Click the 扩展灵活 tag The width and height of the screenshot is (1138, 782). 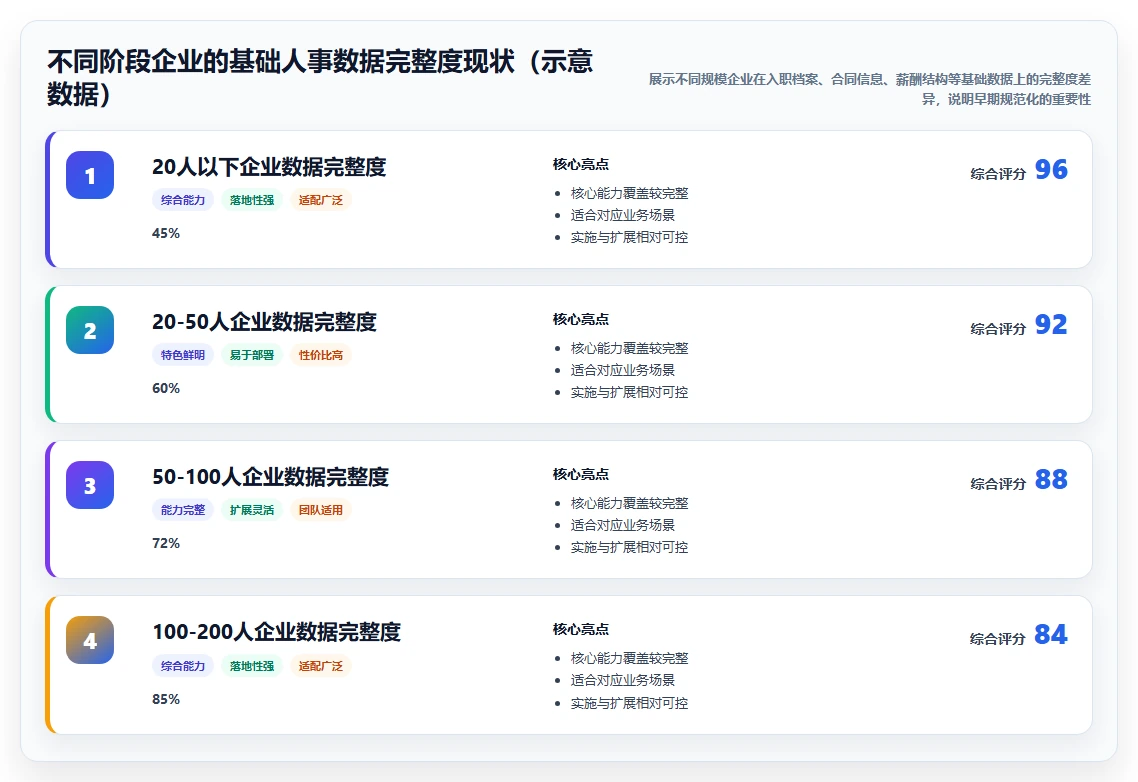click(x=252, y=510)
